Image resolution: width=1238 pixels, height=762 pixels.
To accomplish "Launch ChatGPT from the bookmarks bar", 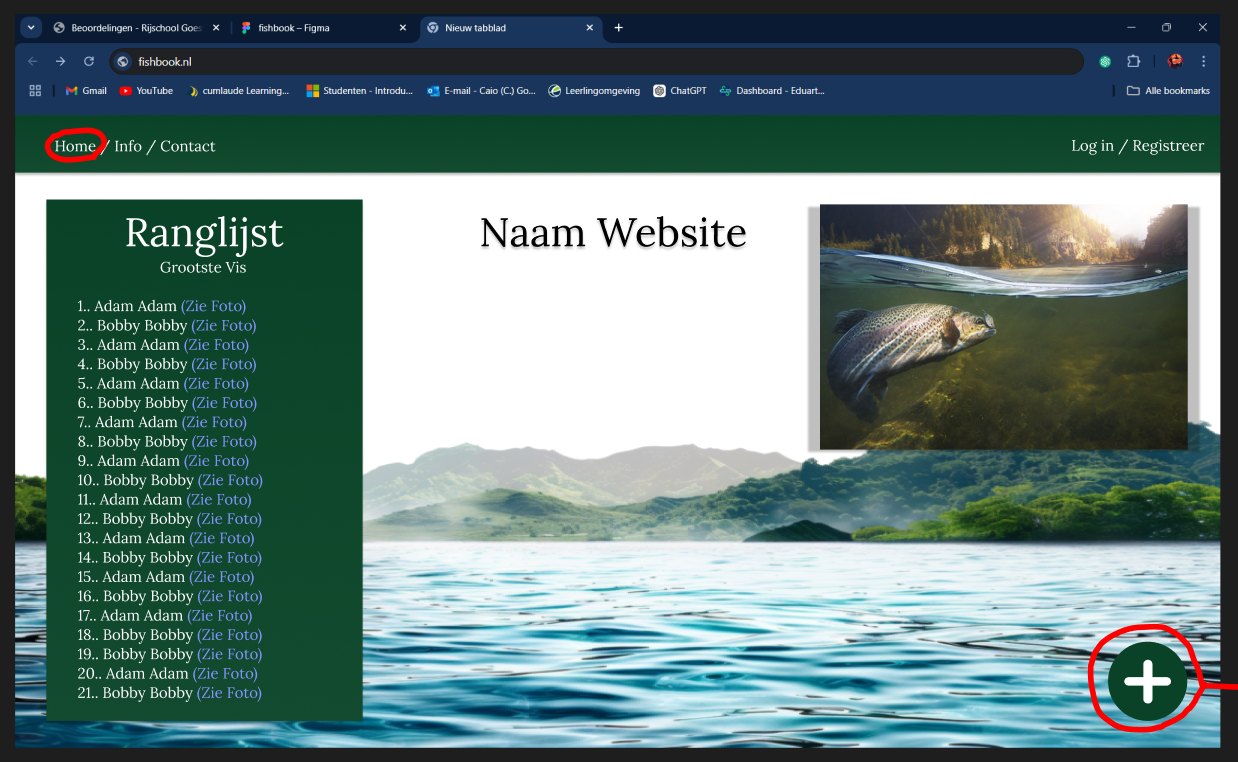I will [679, 90].
